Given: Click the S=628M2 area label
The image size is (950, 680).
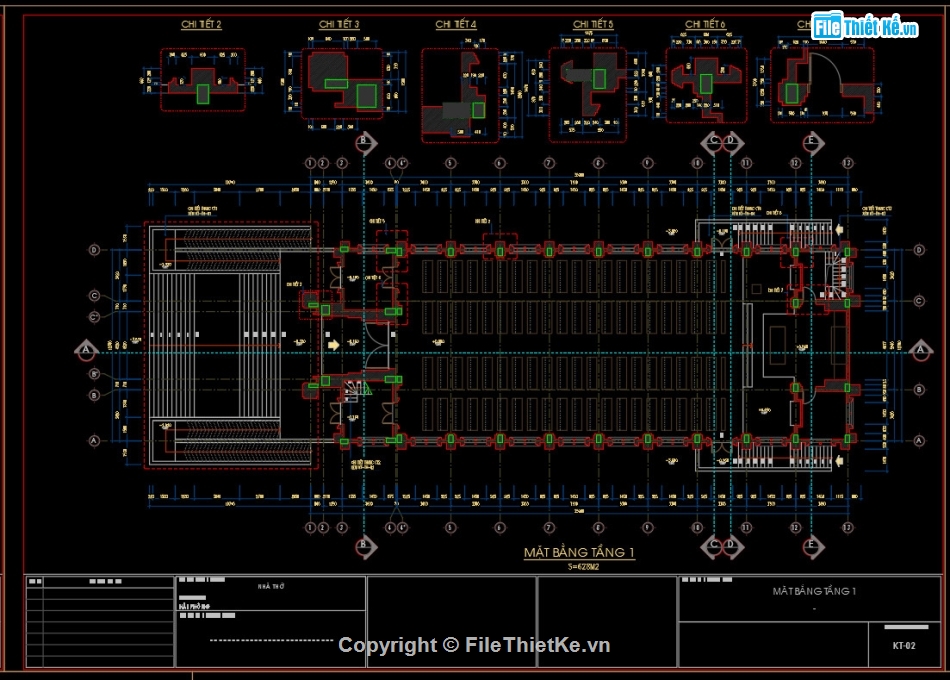Looking at the screenshot, I should pyautogui.click(x=583, y=567).
